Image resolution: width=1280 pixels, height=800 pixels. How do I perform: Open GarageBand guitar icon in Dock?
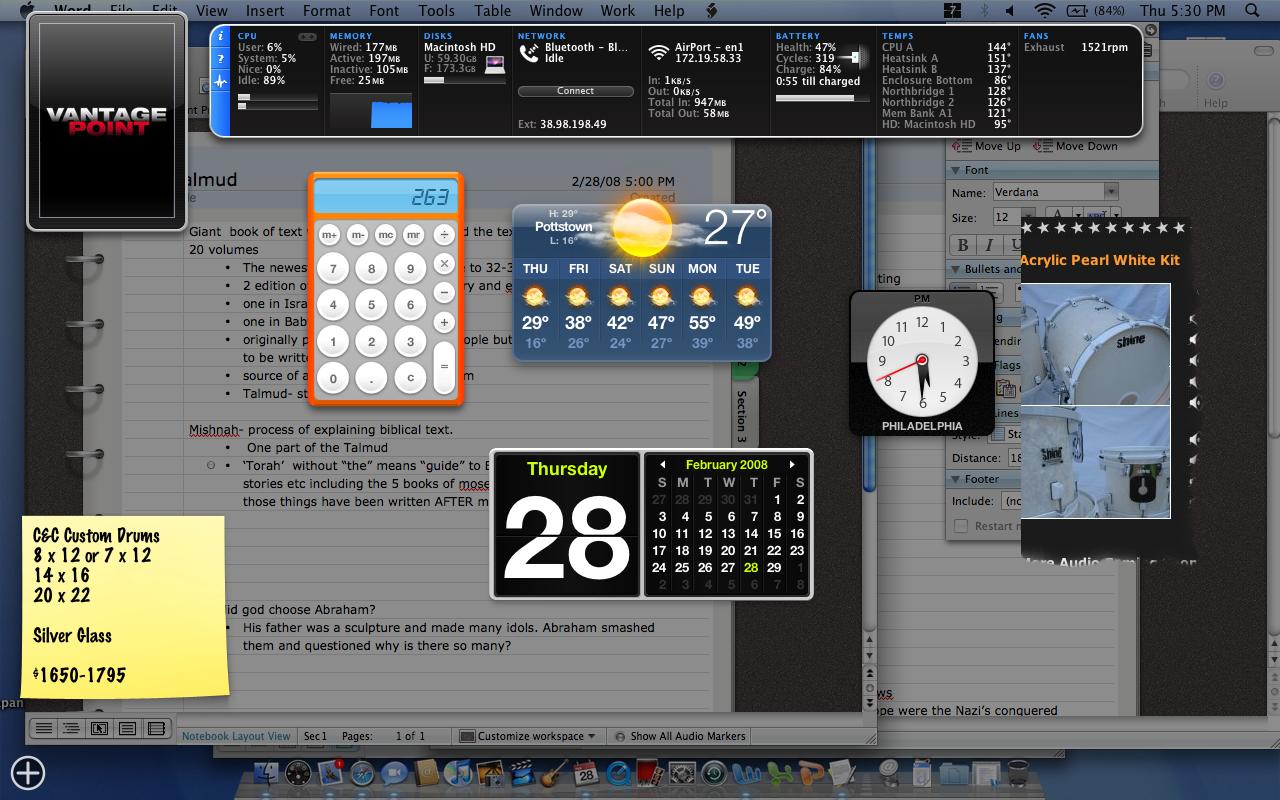[x=554, y=773]
